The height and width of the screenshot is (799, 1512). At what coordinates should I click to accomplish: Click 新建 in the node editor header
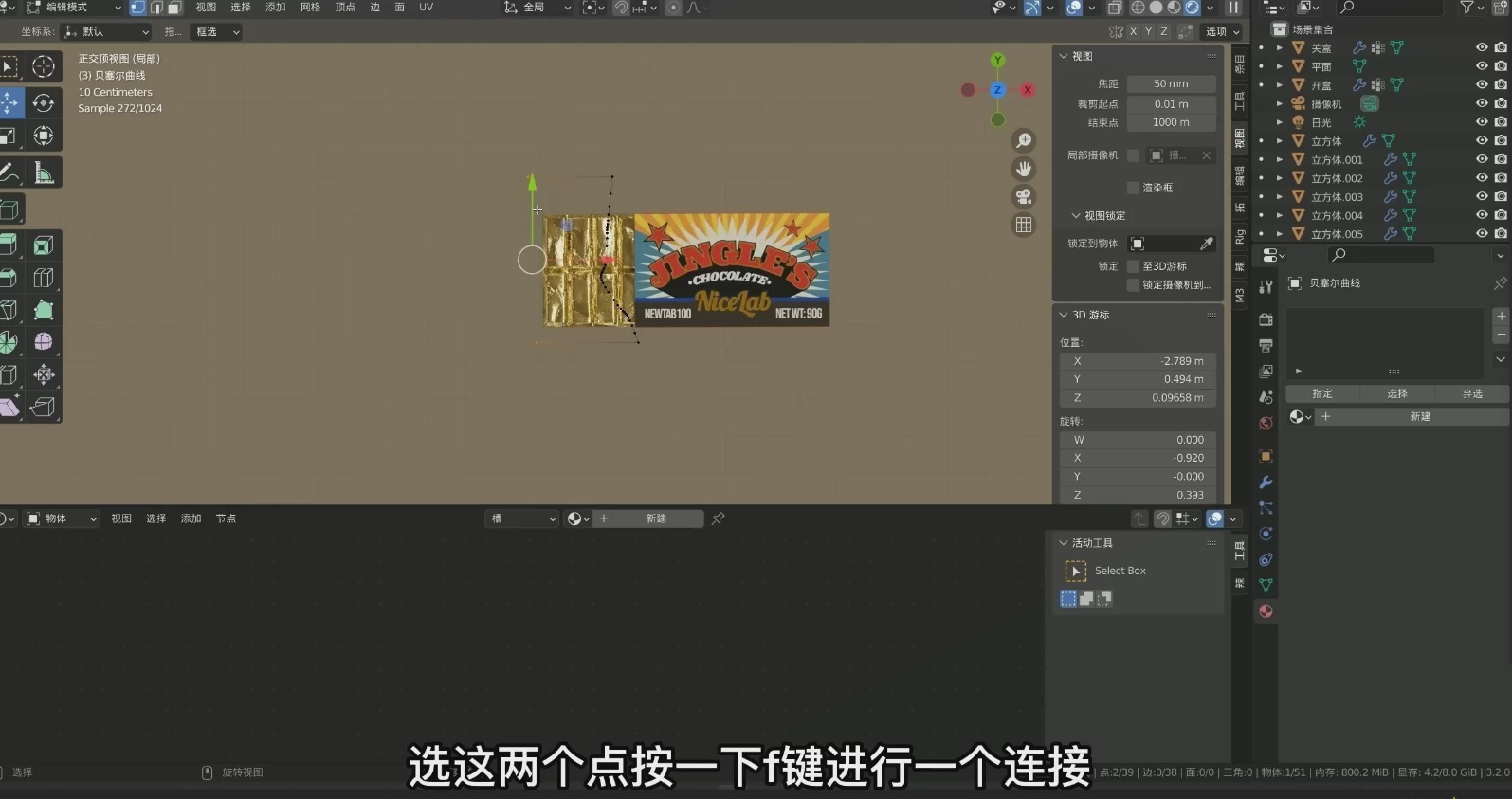(x=648, y=518)
